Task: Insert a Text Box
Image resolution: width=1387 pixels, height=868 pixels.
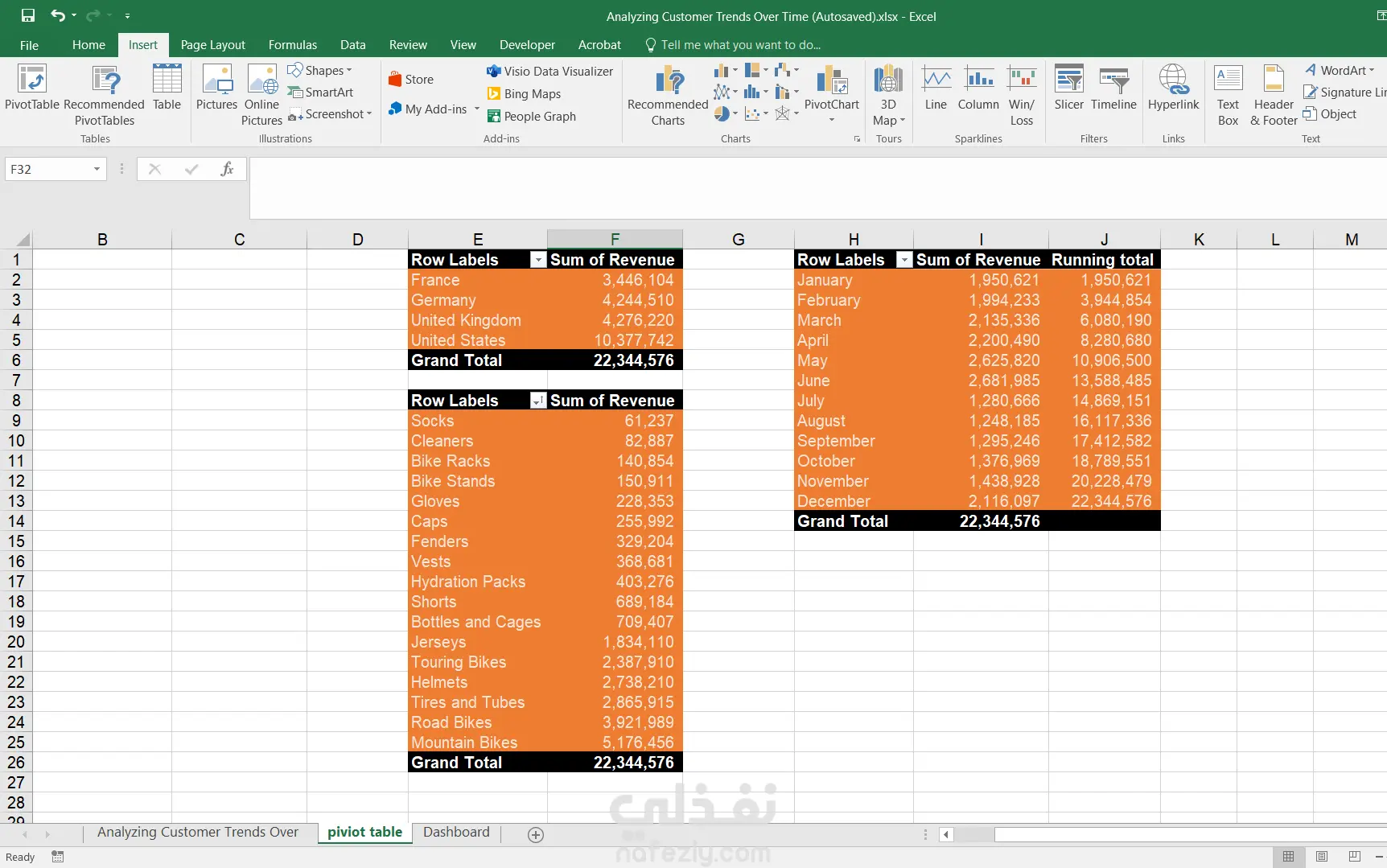Action: pyautogui.click(x=1229, y=96)
